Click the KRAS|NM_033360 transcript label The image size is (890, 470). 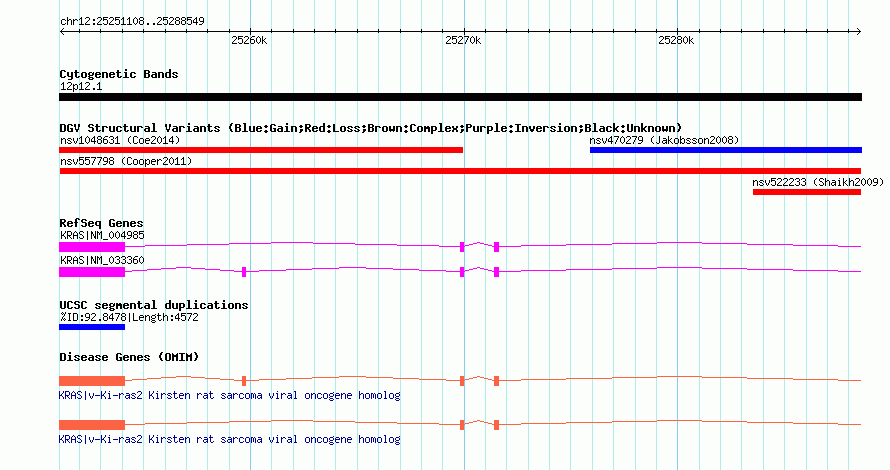[x=102, y=261]
